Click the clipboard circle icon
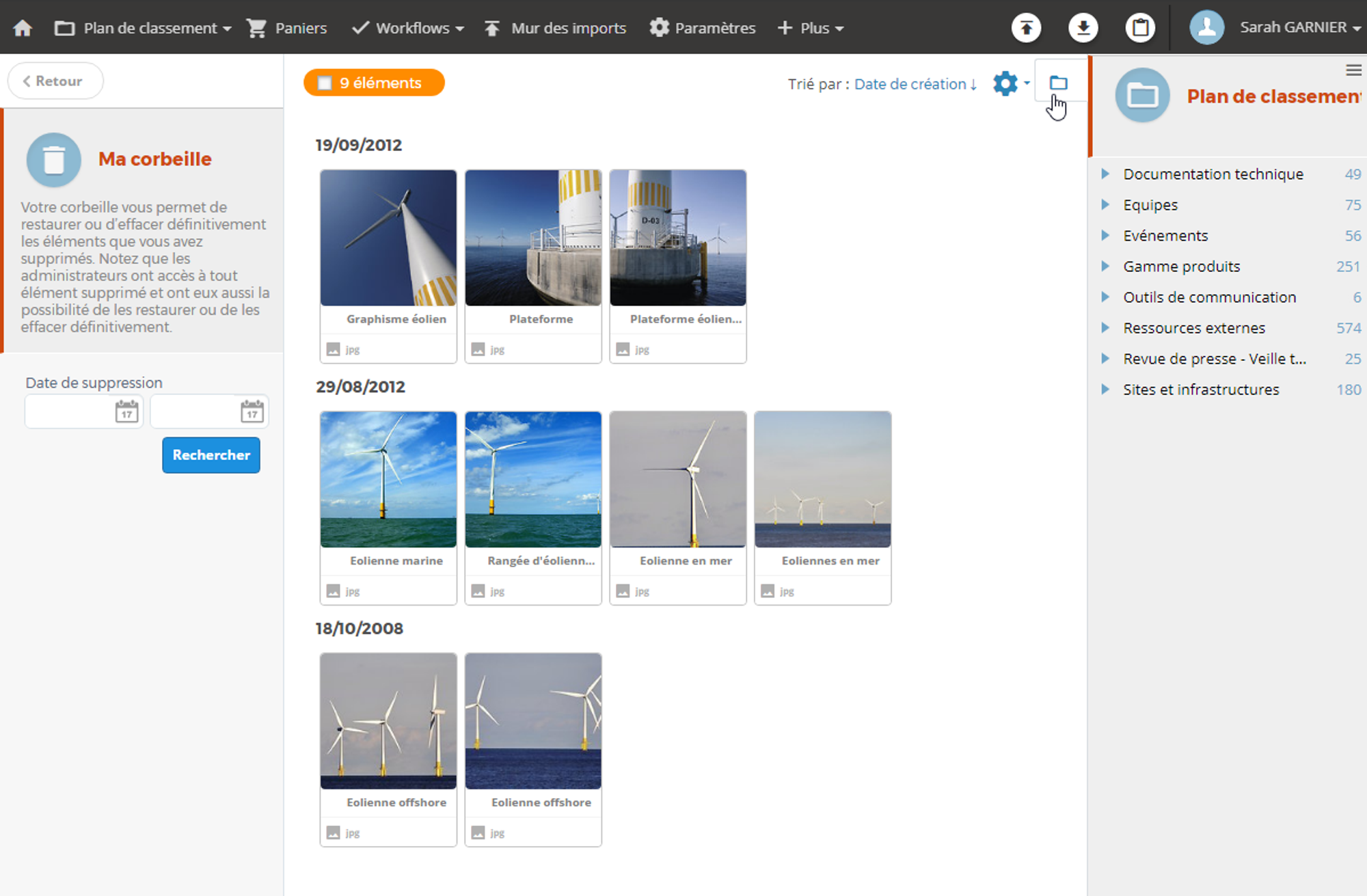The height and width of the screenshot is (896, 1367). pos(1140,28)
